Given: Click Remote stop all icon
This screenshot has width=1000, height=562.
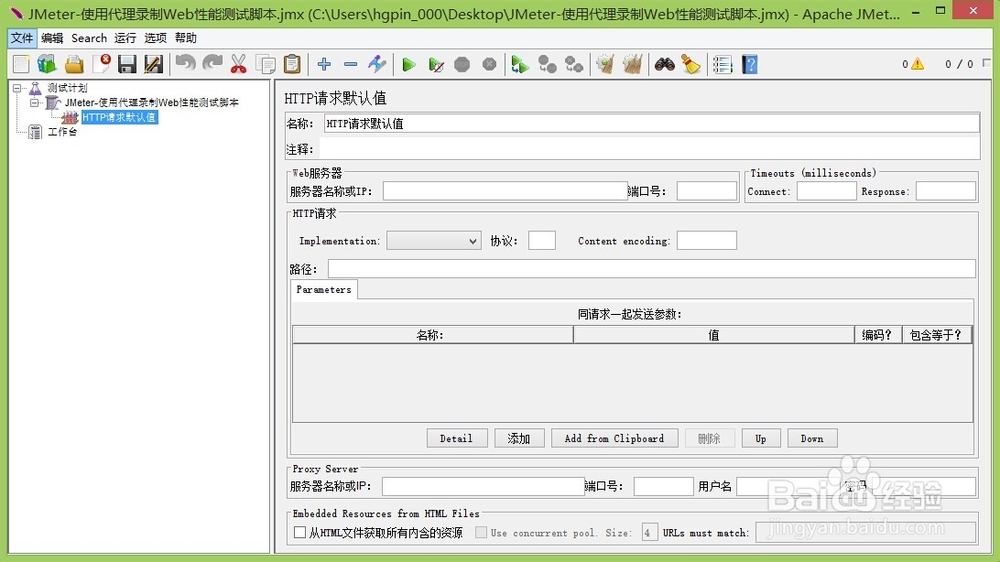Looking at the screenshot, I should [547, 64].
